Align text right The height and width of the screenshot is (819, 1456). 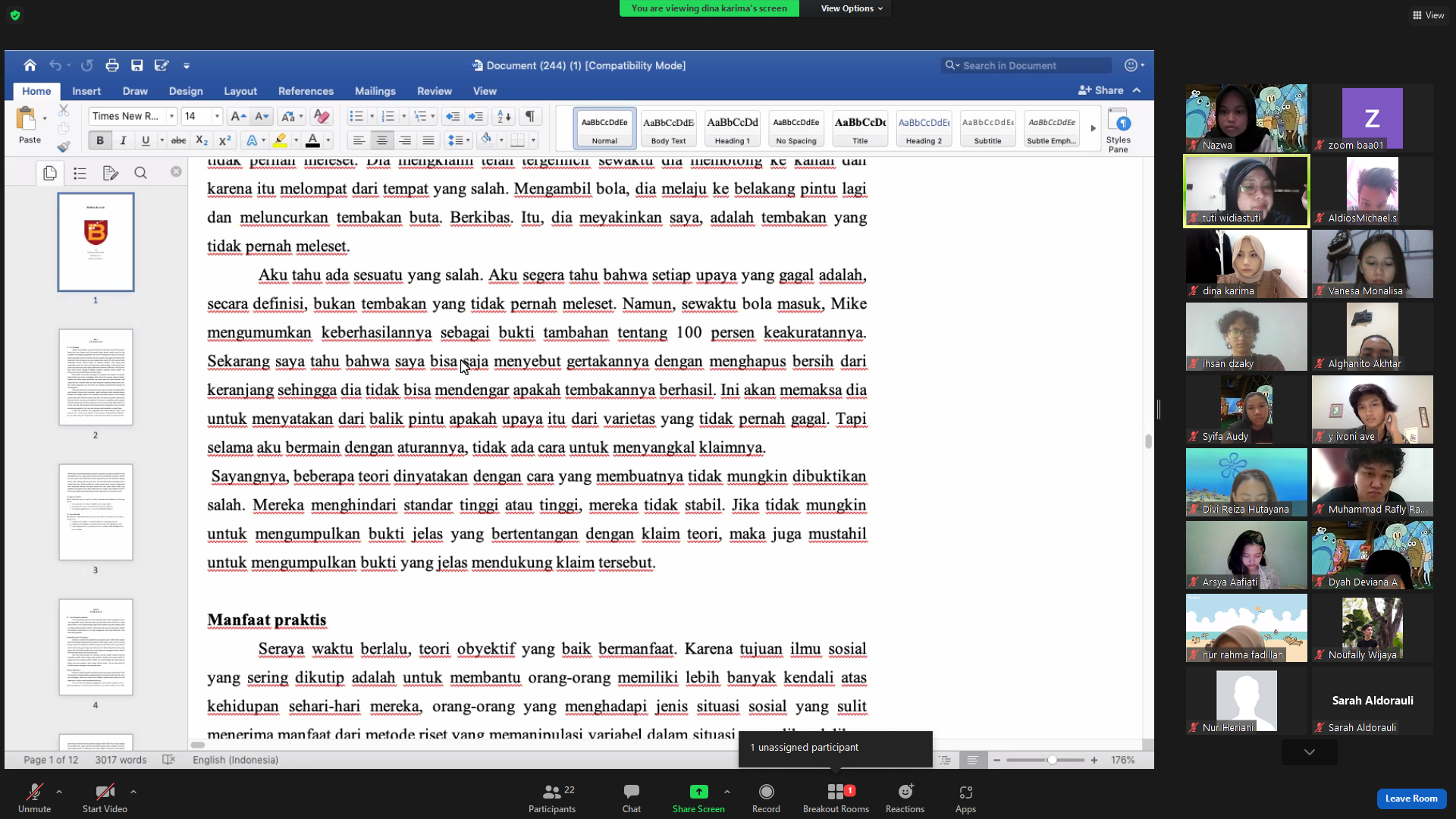pyautogui.click(x=405, y=140)
